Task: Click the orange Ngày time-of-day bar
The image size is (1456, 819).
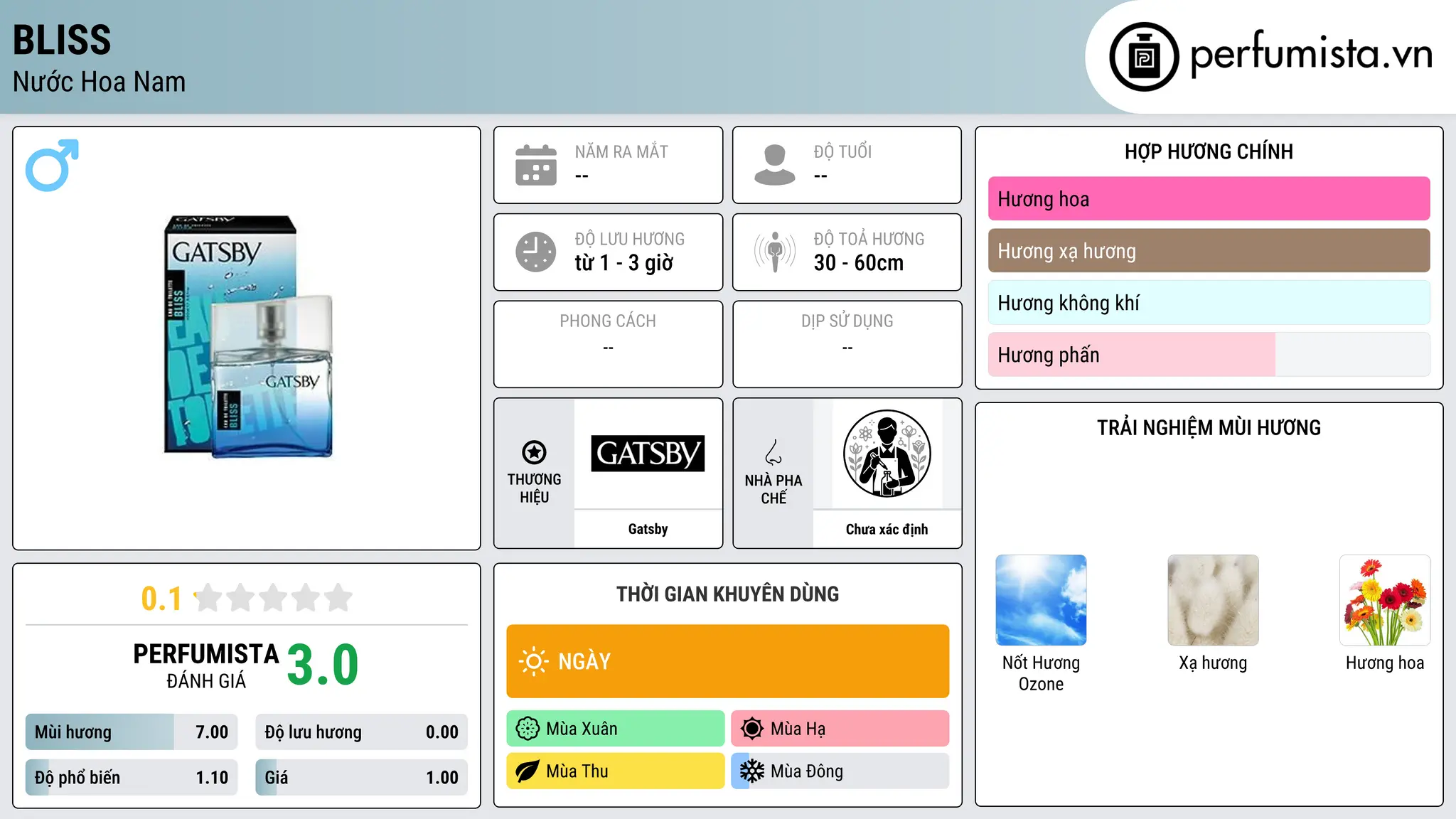Action: [x=727, y=661]
